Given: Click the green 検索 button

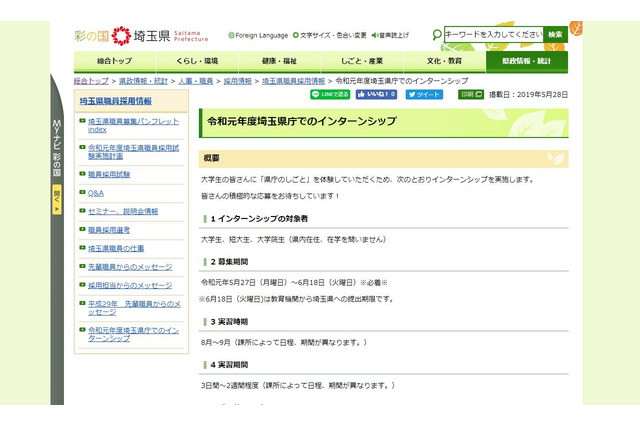Looking at the screenshot, I should (556, 35).
